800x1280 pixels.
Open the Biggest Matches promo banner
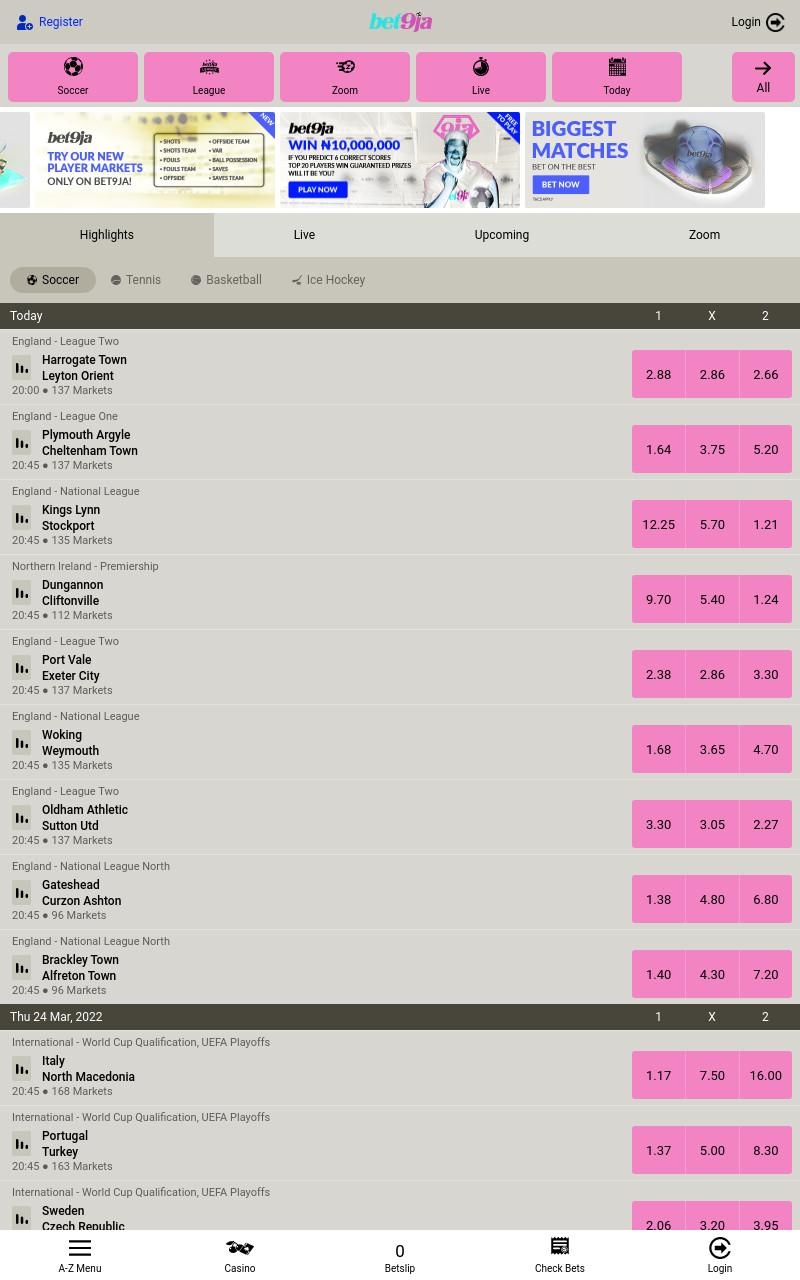(x=645, y=160)
